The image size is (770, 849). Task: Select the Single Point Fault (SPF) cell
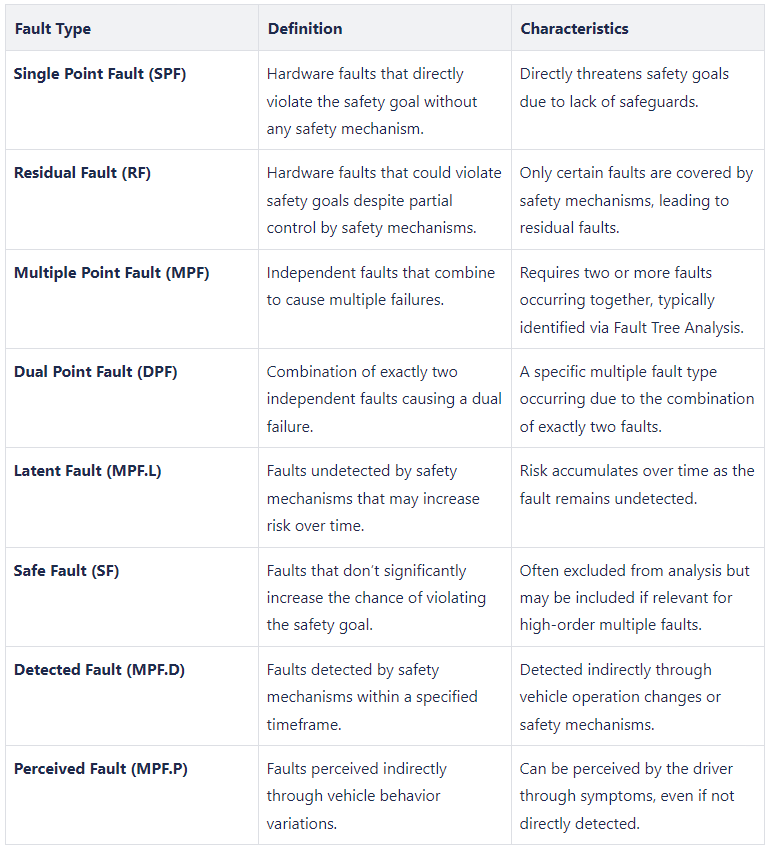[99, 74]
